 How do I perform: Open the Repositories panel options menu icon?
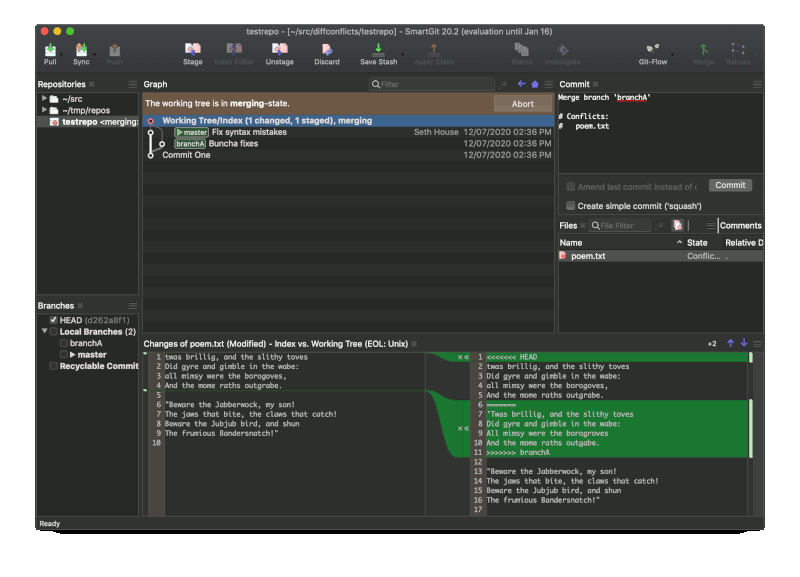(x=133, y=84)
